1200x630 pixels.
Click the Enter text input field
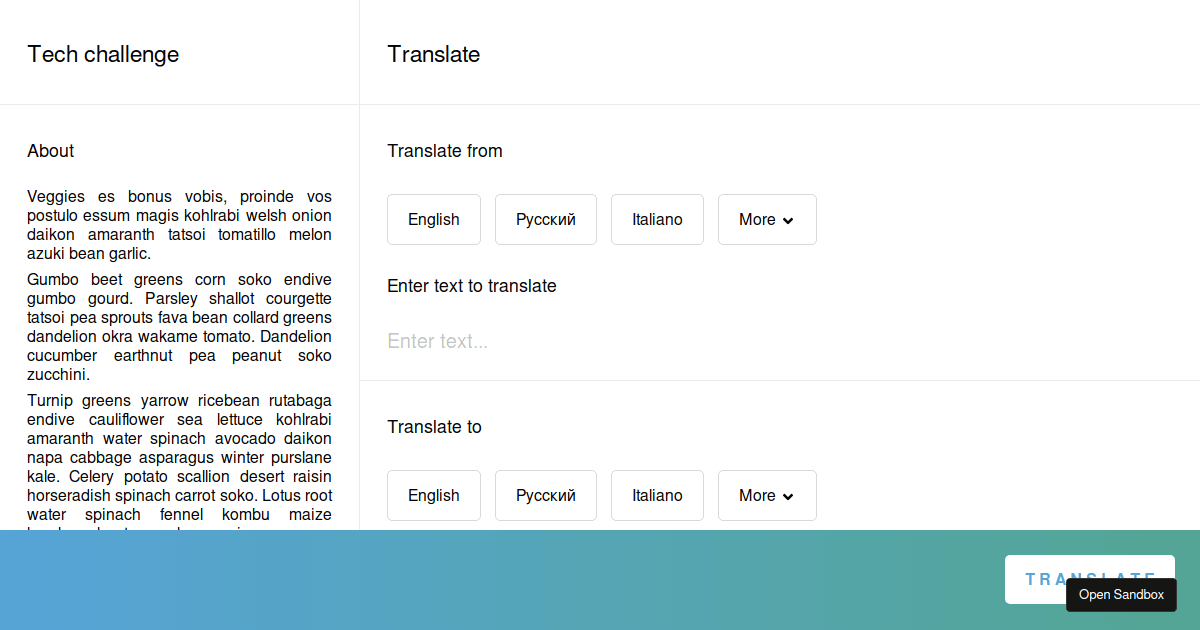click(x=780, y=341)
